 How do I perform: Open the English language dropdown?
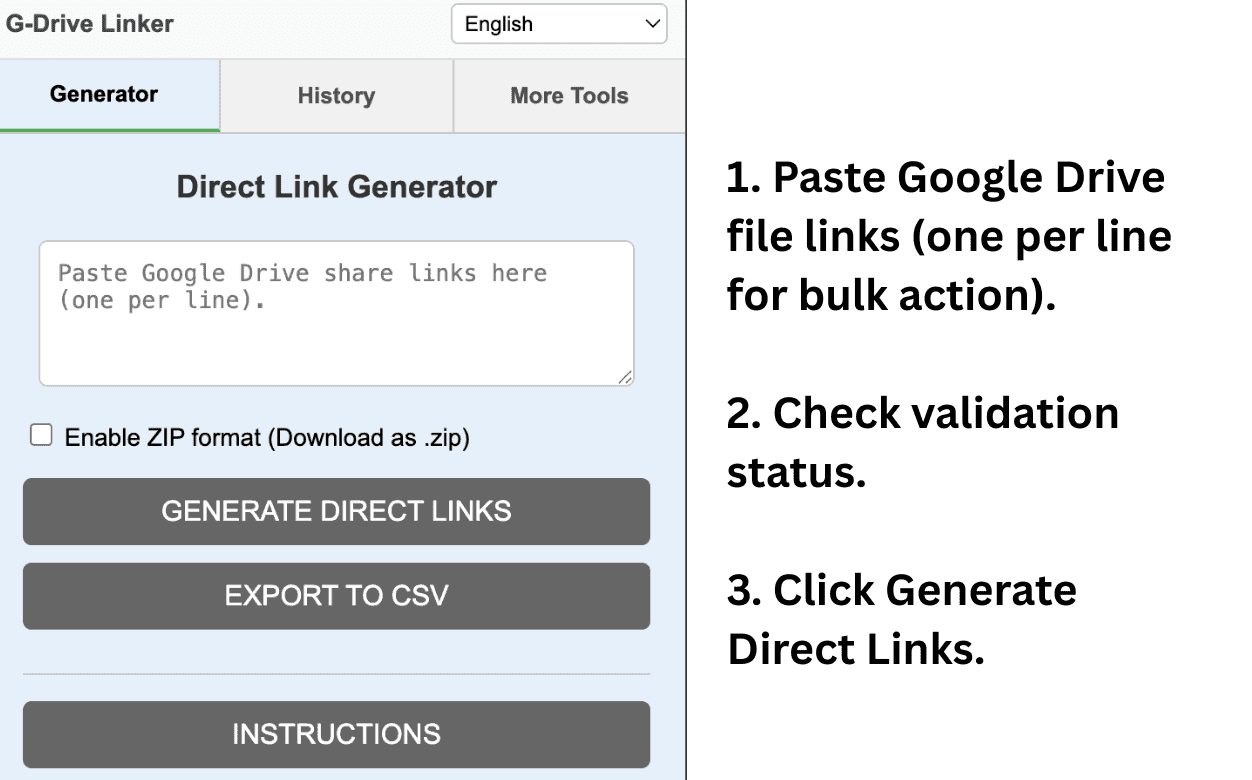pyautogui.click(x=558, y=25)
